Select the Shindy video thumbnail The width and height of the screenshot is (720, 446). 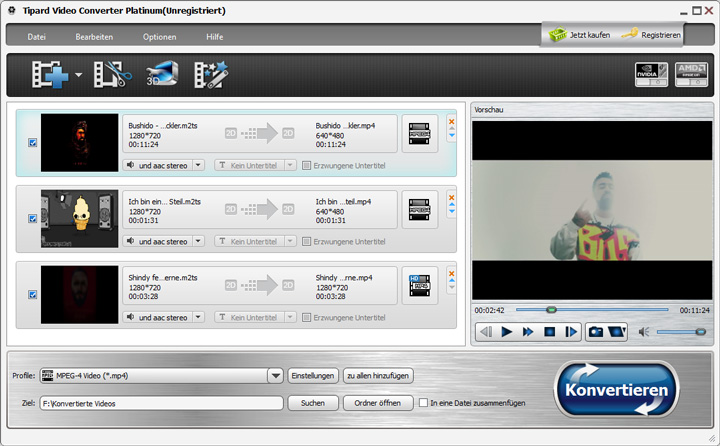point(79,294)
